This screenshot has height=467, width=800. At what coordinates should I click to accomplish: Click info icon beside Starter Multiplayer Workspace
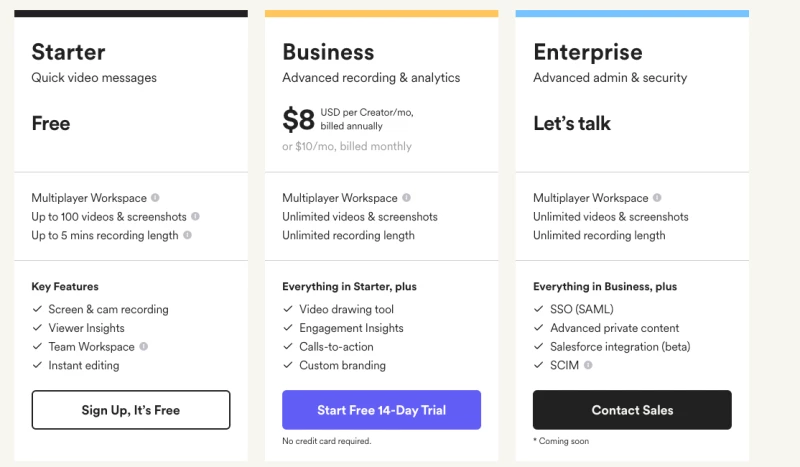[x=155, y=198]
